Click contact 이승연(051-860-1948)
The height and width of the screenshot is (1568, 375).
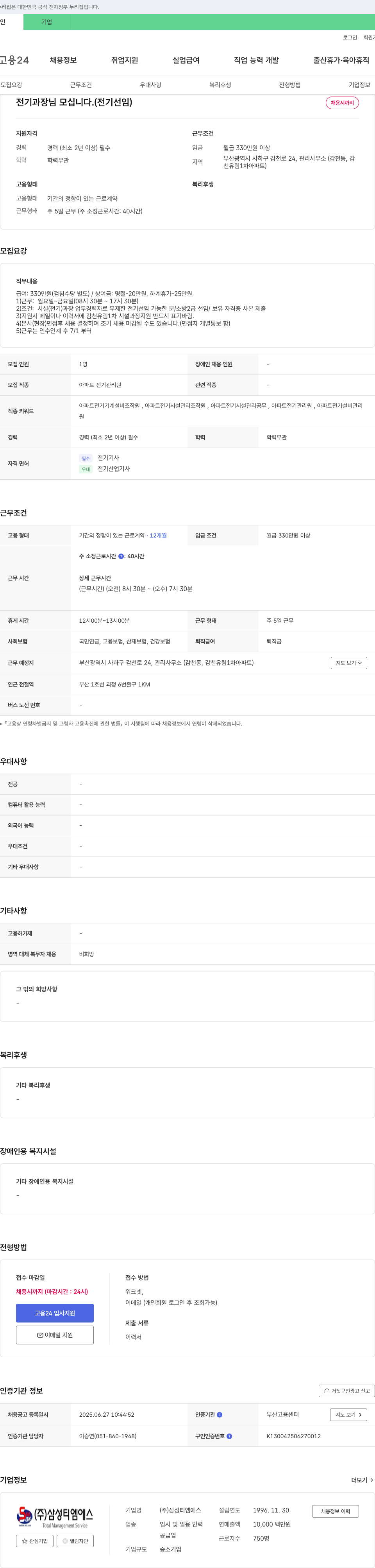coord(107,1436)
